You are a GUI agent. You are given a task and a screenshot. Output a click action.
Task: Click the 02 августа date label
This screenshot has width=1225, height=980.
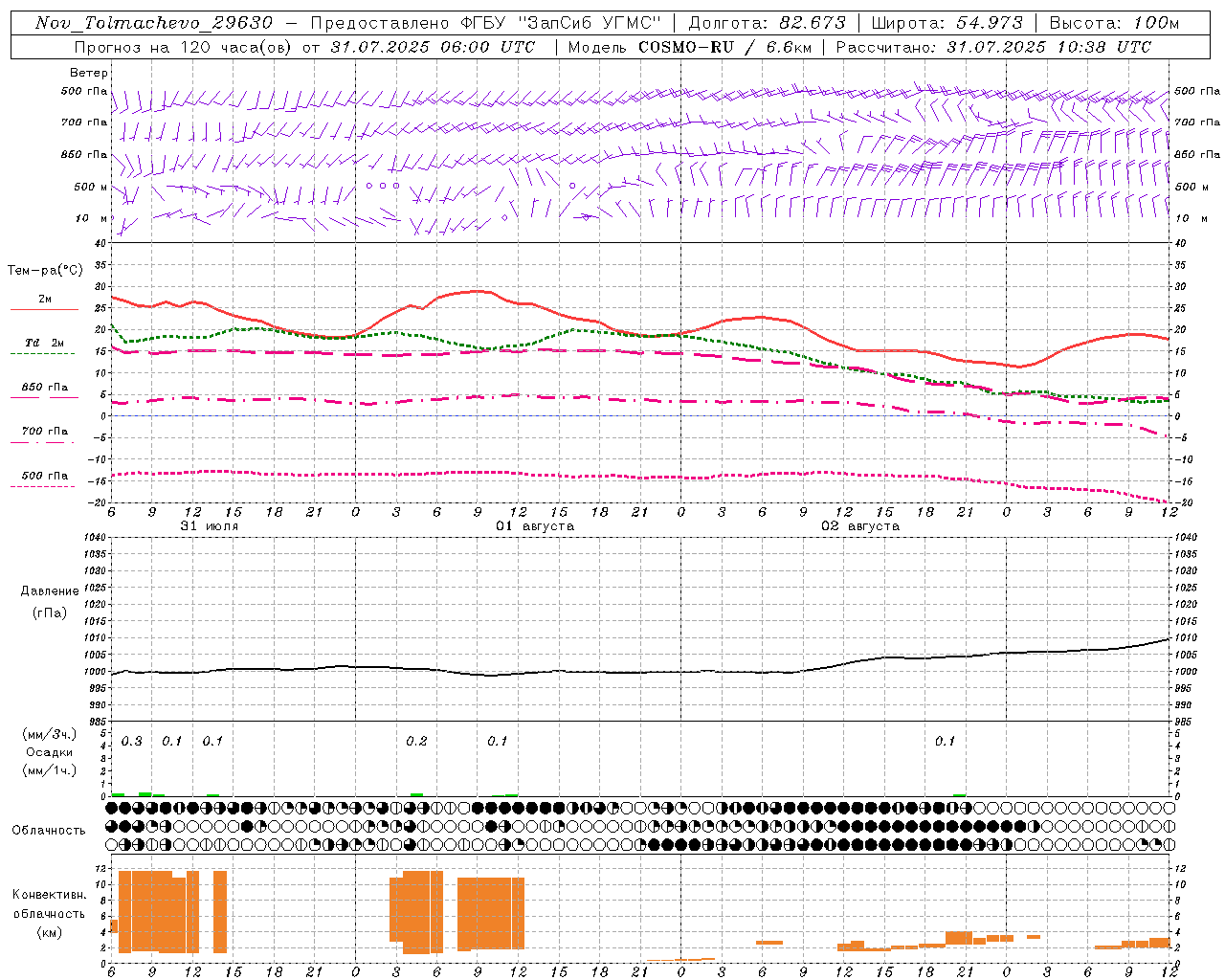pos(860,526)
